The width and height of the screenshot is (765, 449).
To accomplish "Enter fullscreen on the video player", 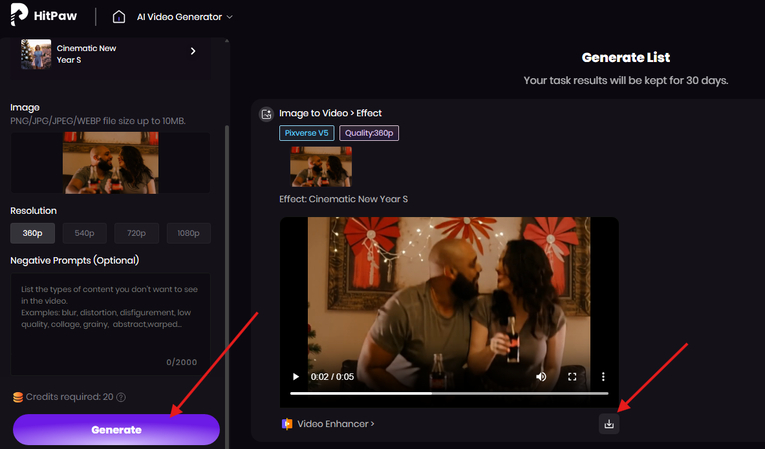I will pos(572,377).
